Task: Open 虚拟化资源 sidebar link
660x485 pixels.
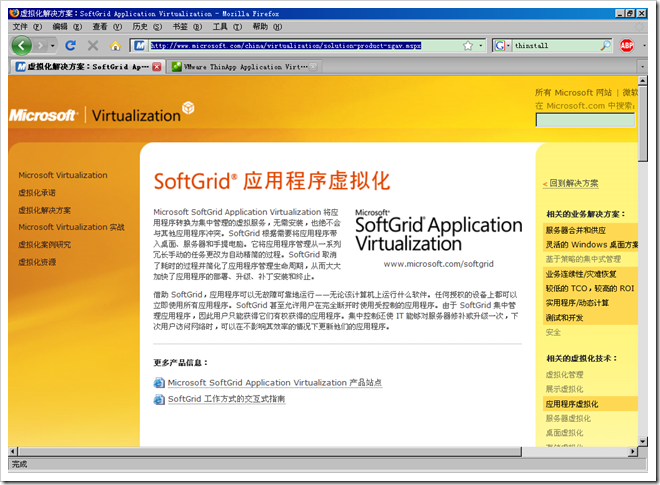Action: (x=37, y=262)
